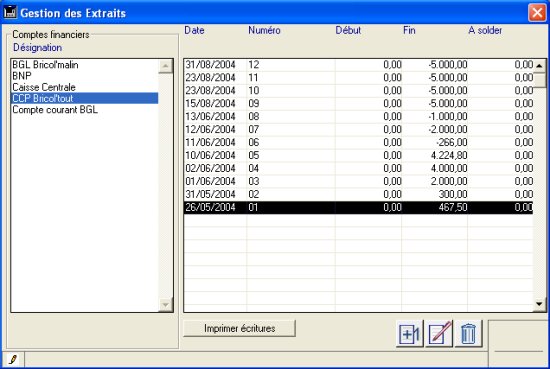Select row dated 31/05/2004

(x=358, y=194)
